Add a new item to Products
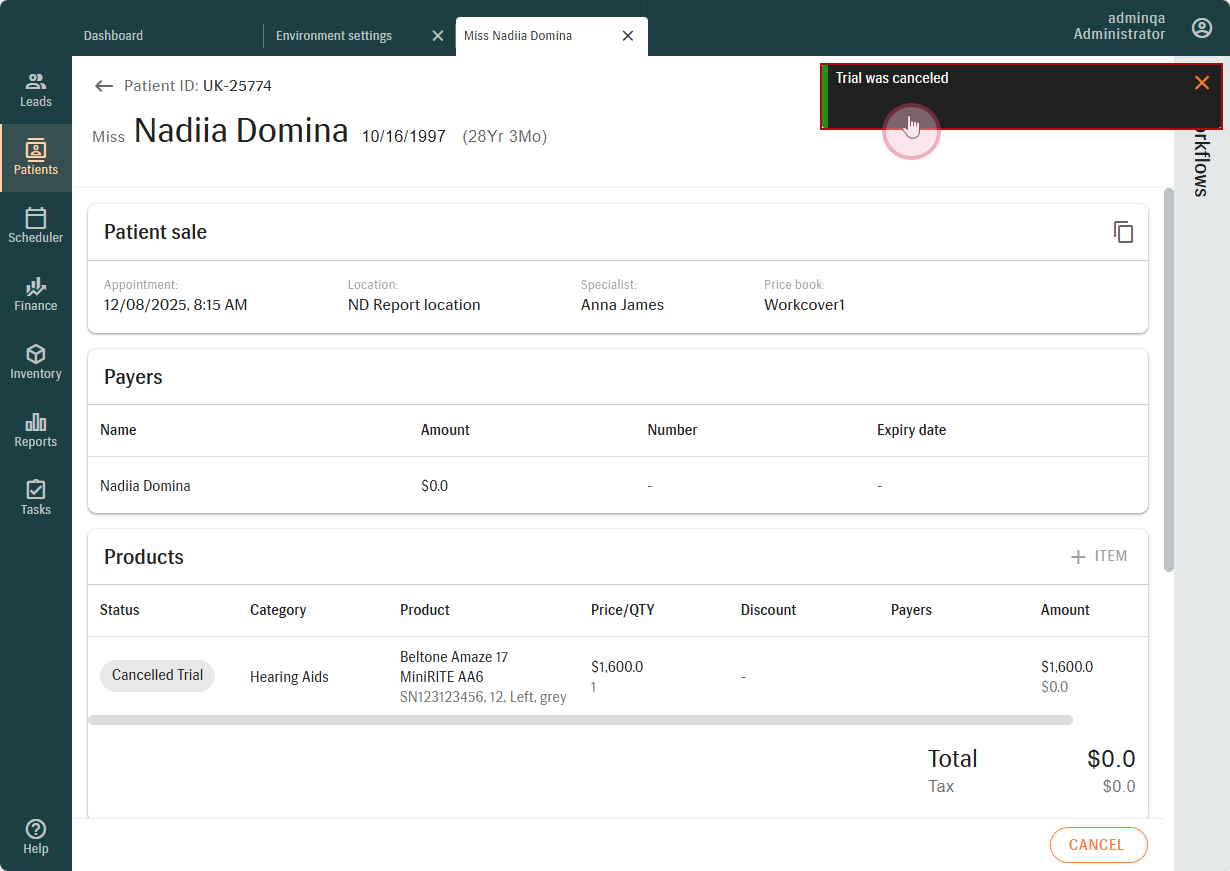Viewport: 1230px width, 871px height. pos(1098,557)
